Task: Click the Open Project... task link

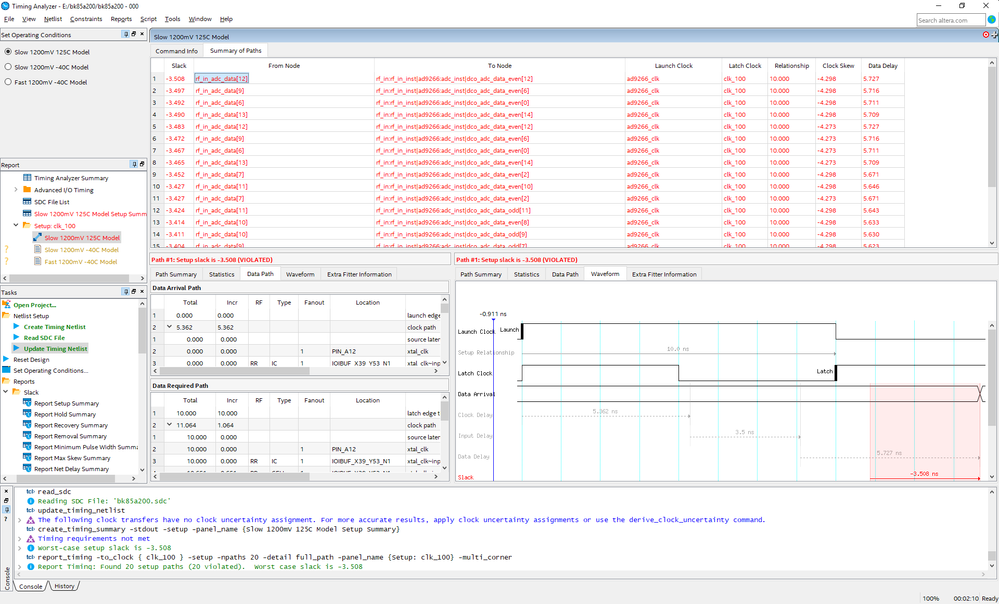Action: 34,305
